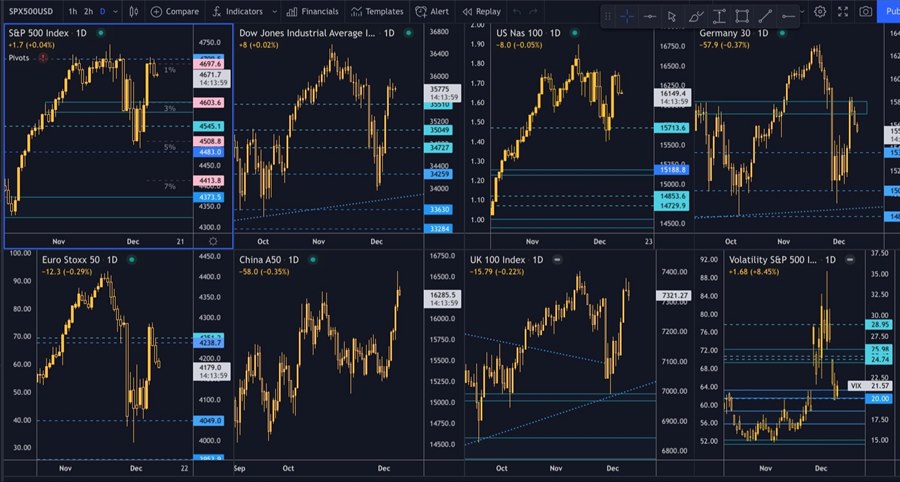The height and width of the screenshot is (482, 900).
Task: Switch to the 1h timeframe
Action: pos(72,11)
